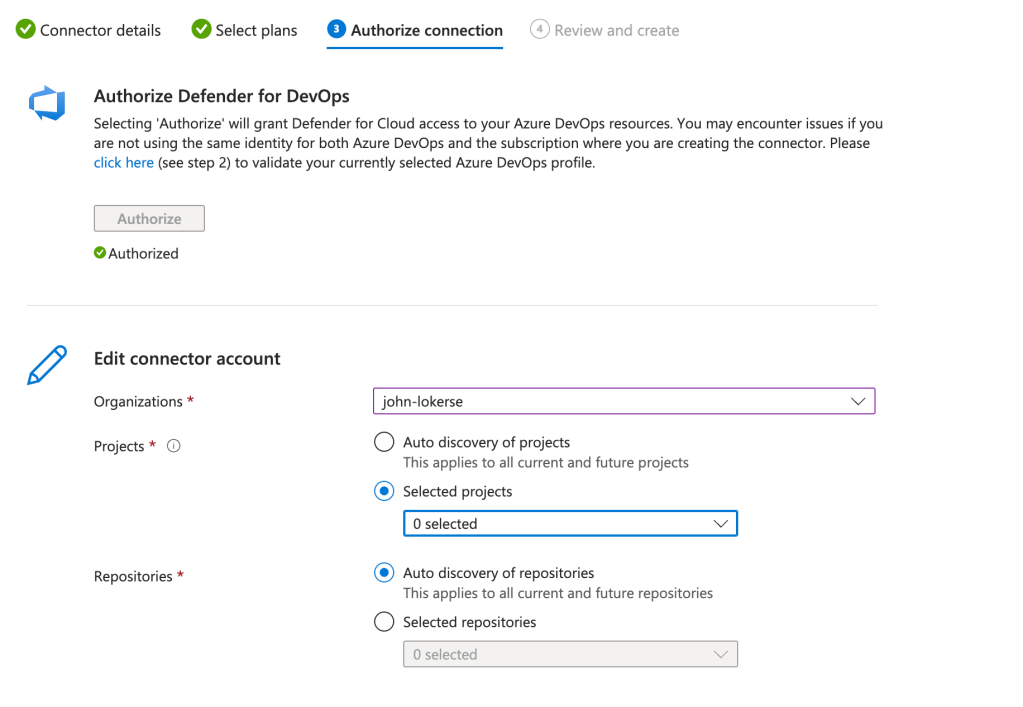Go to the Connector details tab
Screen dimensions: 1023x707
[x=100, y=30]
